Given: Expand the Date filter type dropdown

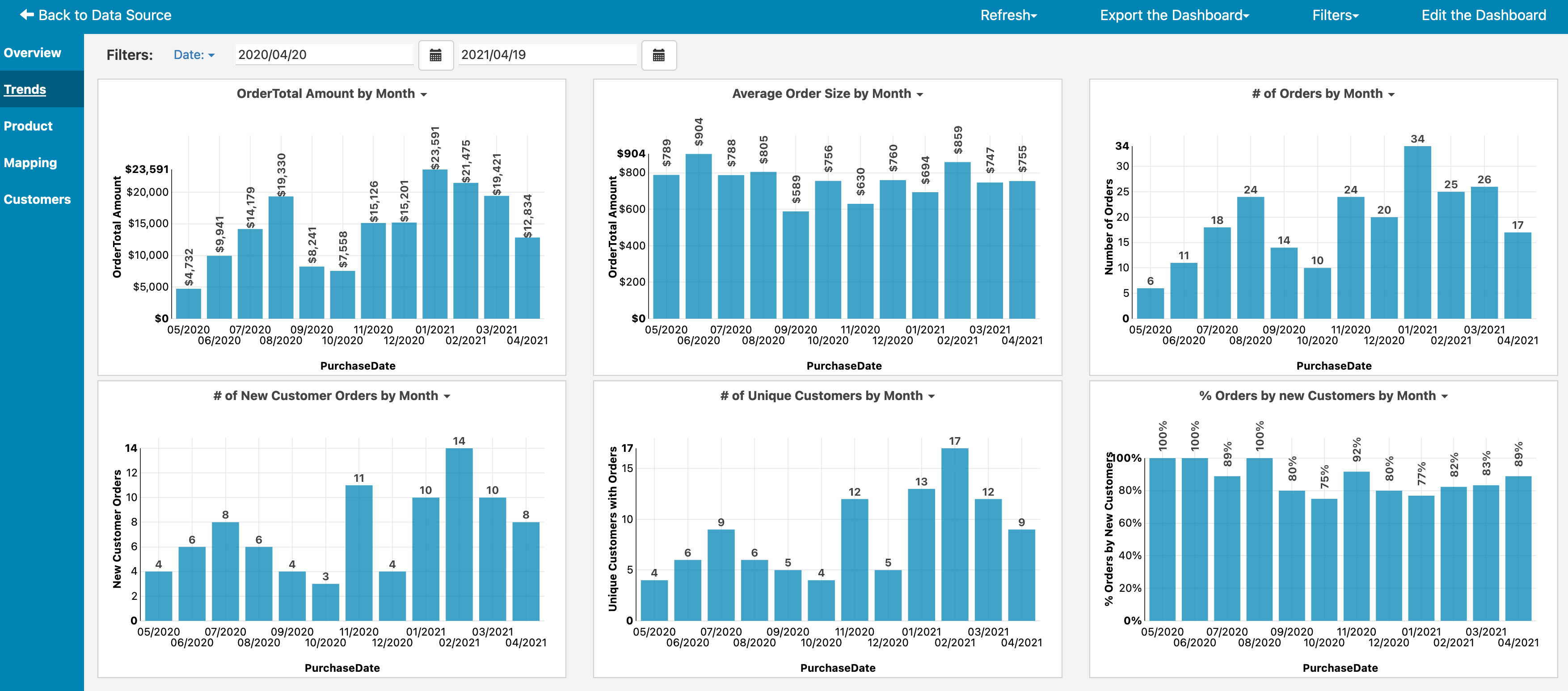Looking at the screenshot, I should 194,55.
